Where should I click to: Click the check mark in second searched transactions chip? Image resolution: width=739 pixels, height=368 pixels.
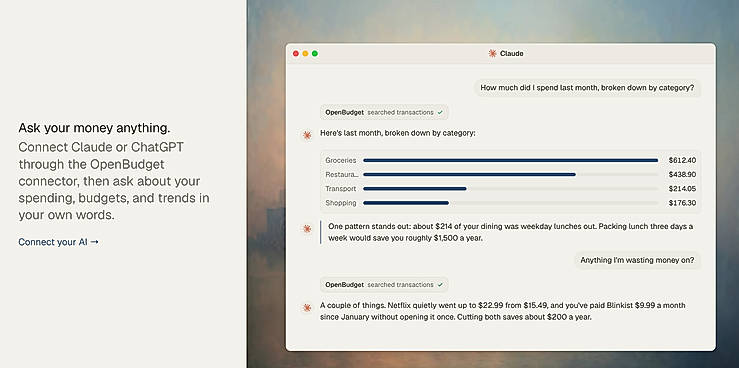[440, 285]
